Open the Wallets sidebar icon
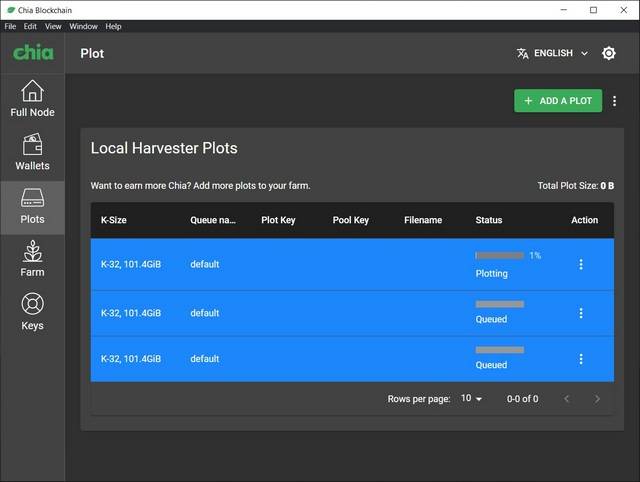The width and height of the screenshot is (640, 482). coord(32,152)
